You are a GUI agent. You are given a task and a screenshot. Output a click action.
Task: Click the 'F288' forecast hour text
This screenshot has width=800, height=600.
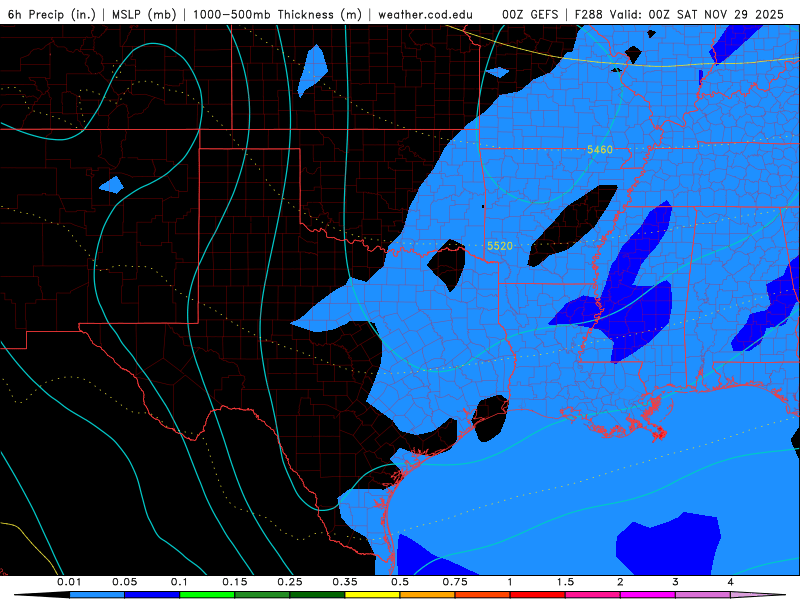point(589,14)
